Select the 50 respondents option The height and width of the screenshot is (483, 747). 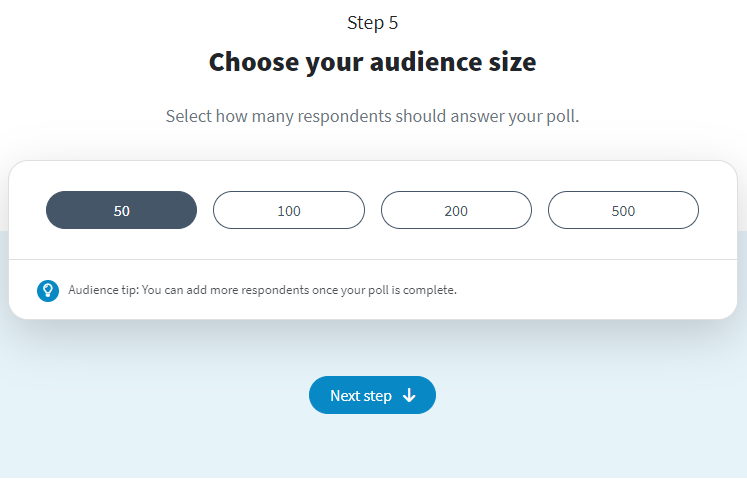coord(121,210)
